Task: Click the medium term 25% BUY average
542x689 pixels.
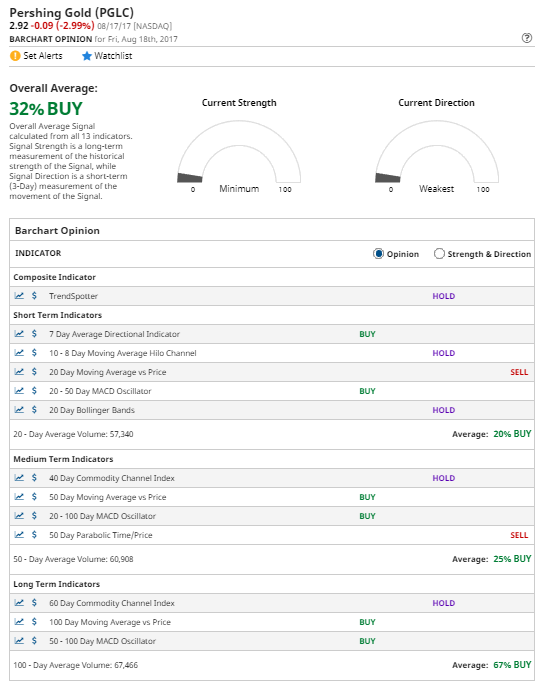Action: click(x=512, y=559)
